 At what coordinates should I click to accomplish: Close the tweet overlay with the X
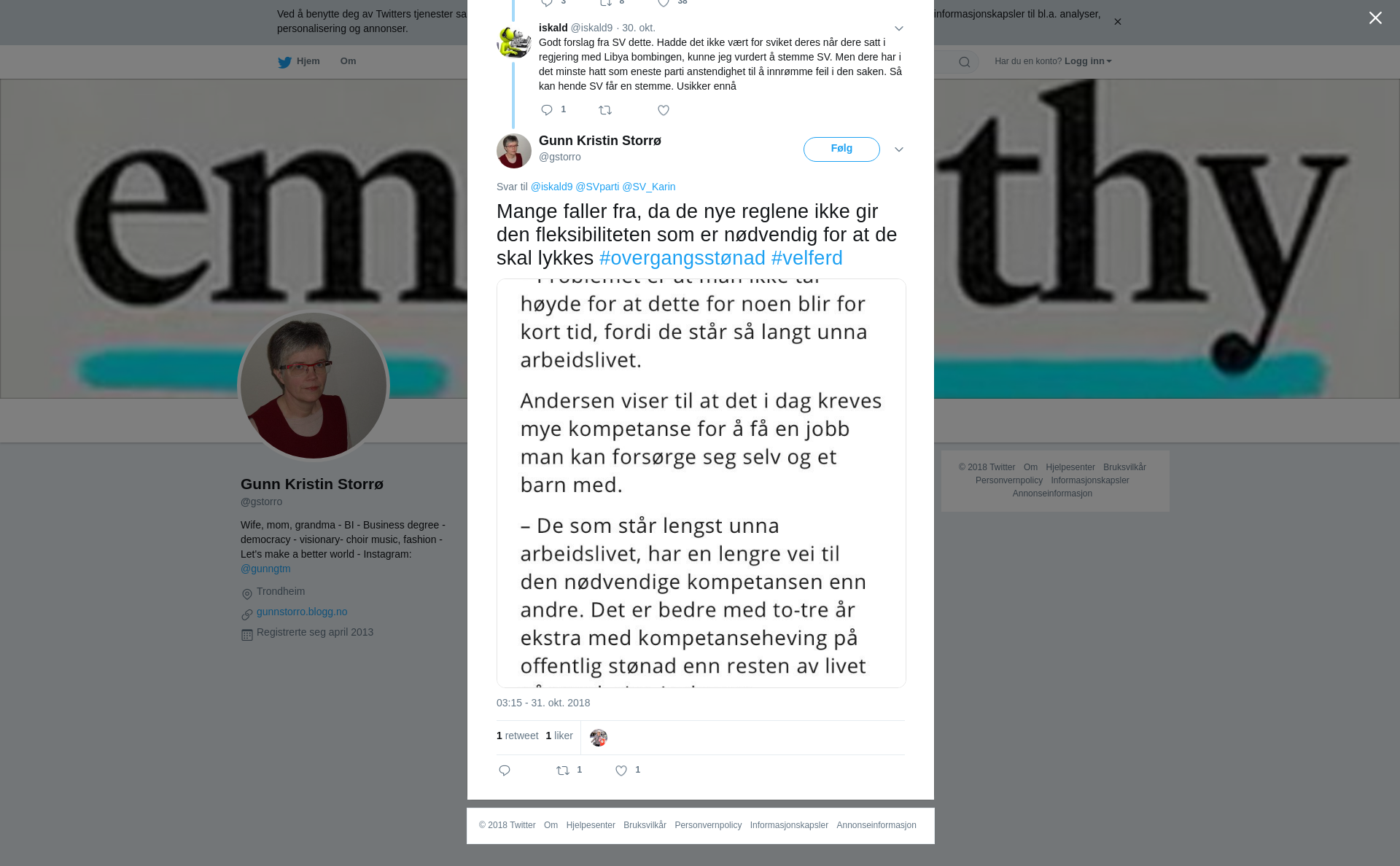1375,18
